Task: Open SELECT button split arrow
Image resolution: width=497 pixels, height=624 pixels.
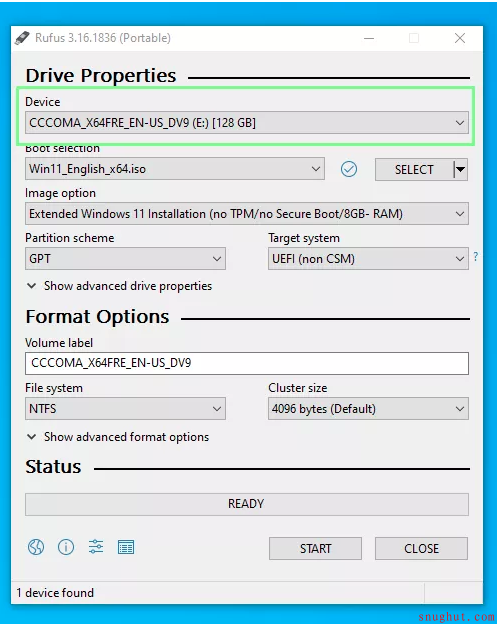Action: [460, 170]
